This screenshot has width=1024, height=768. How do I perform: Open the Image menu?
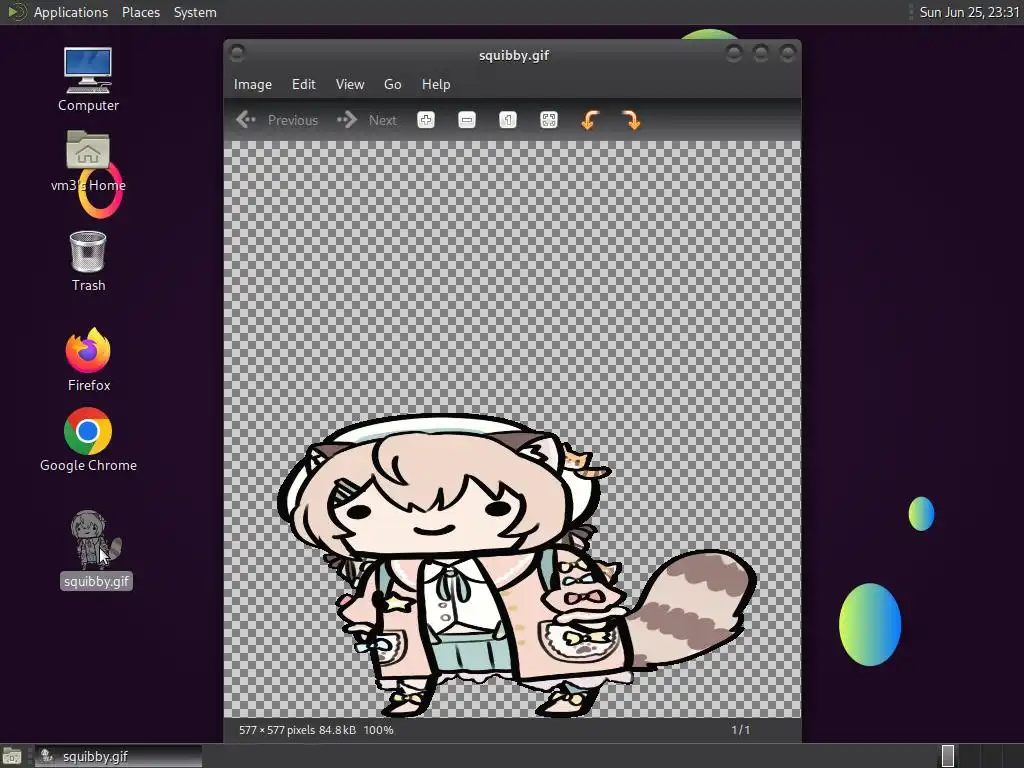[x=253, y=84]
